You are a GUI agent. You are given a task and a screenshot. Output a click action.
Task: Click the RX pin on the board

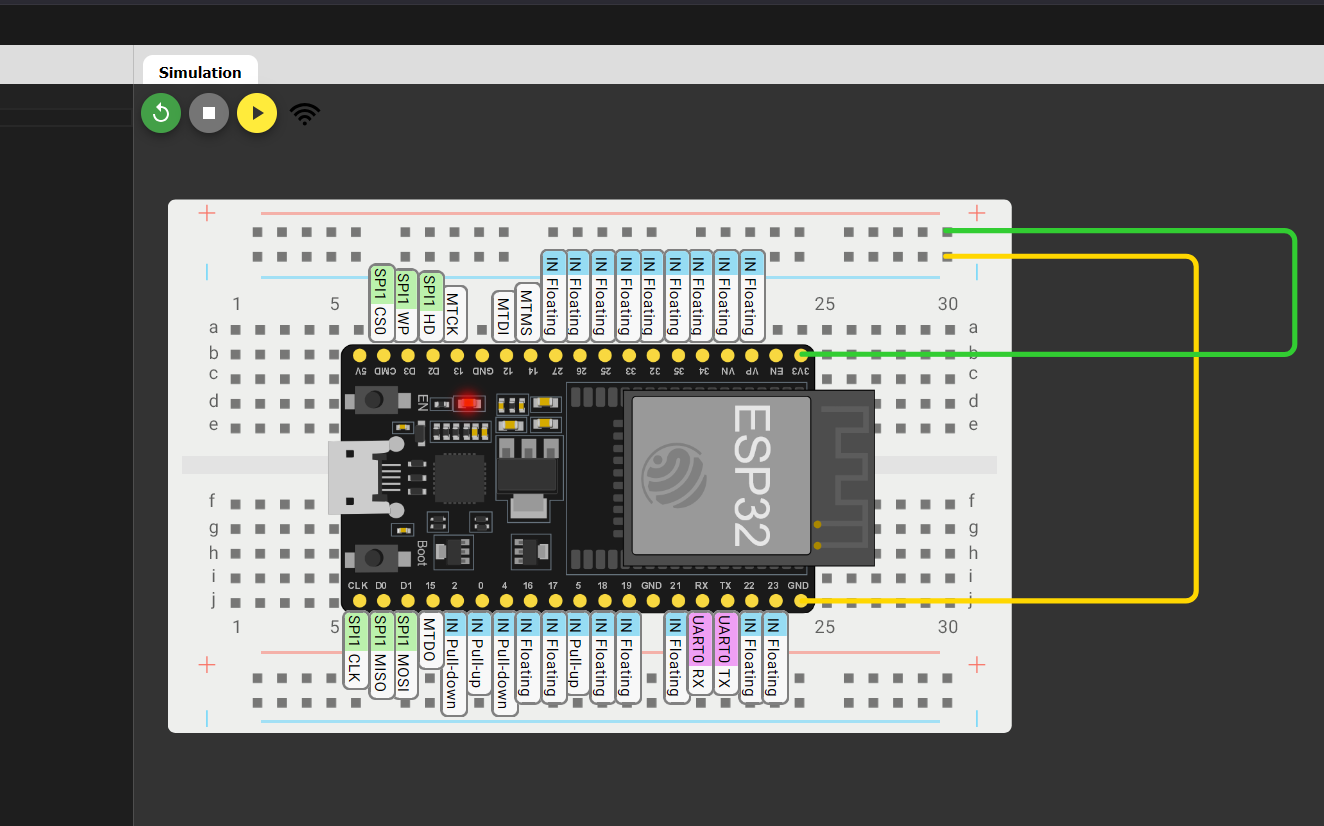[702, 600]
